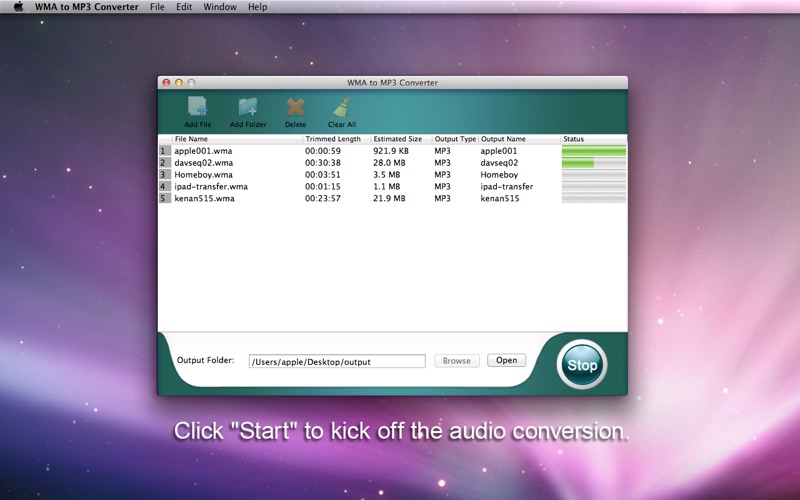800x500 pixels.
Task: Click the Trimmed Length column header
Action: (x=337, y=139)
